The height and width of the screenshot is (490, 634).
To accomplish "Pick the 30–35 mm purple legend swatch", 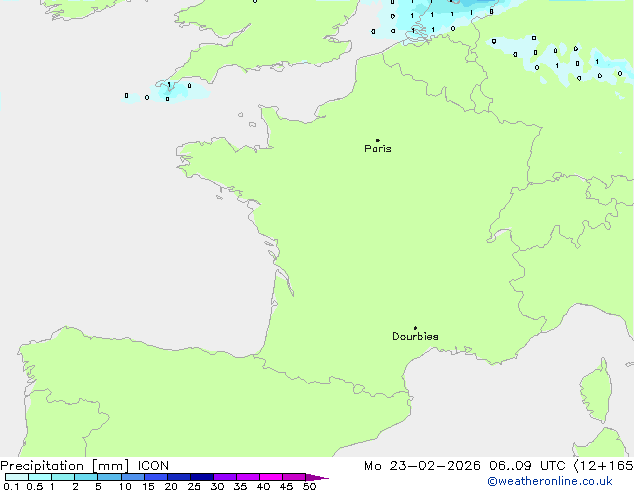I will click(224, 477).
